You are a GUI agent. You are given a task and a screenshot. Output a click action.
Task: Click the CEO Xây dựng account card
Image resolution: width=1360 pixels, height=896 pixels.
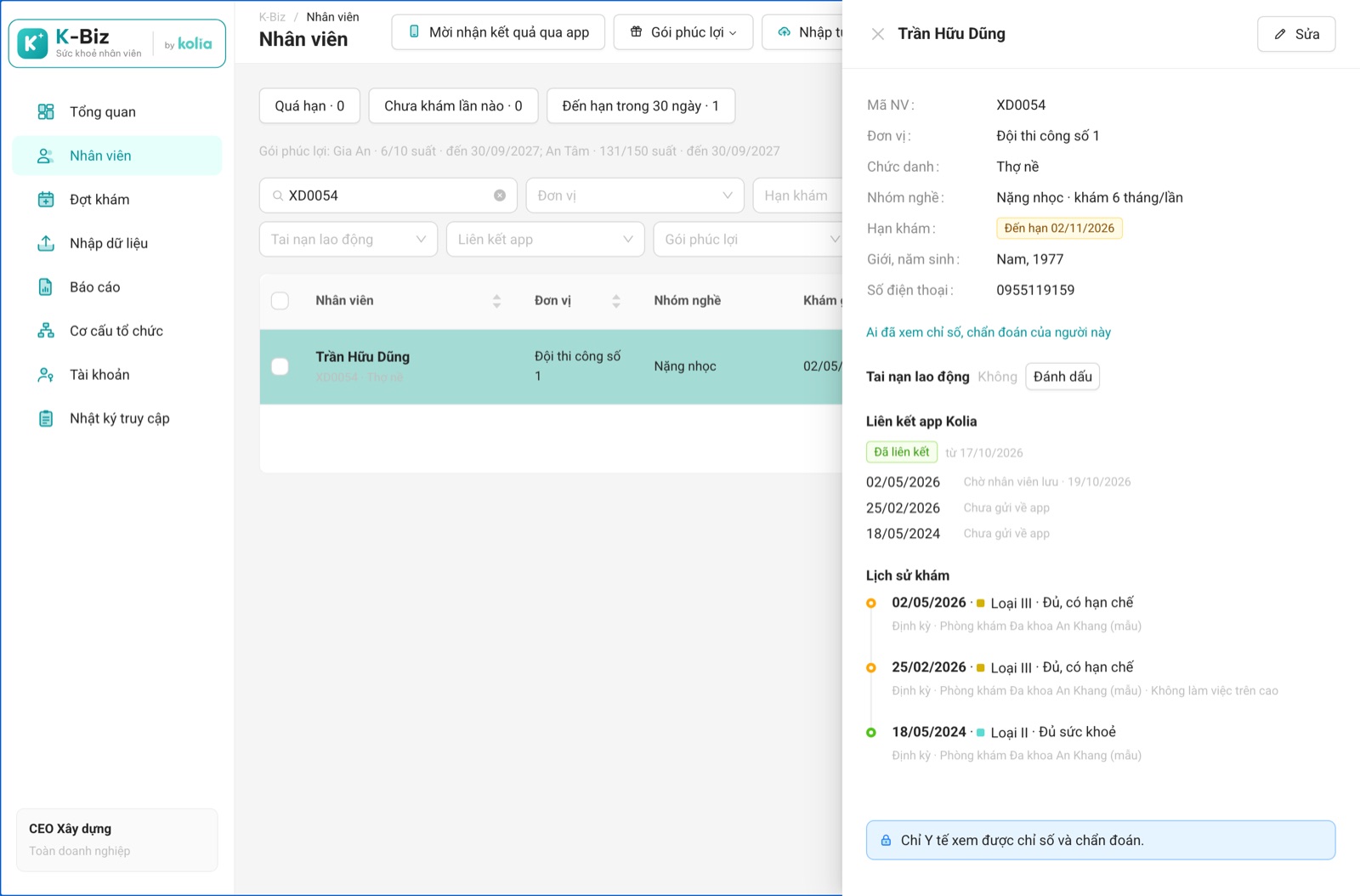click(x=117, y=840)
